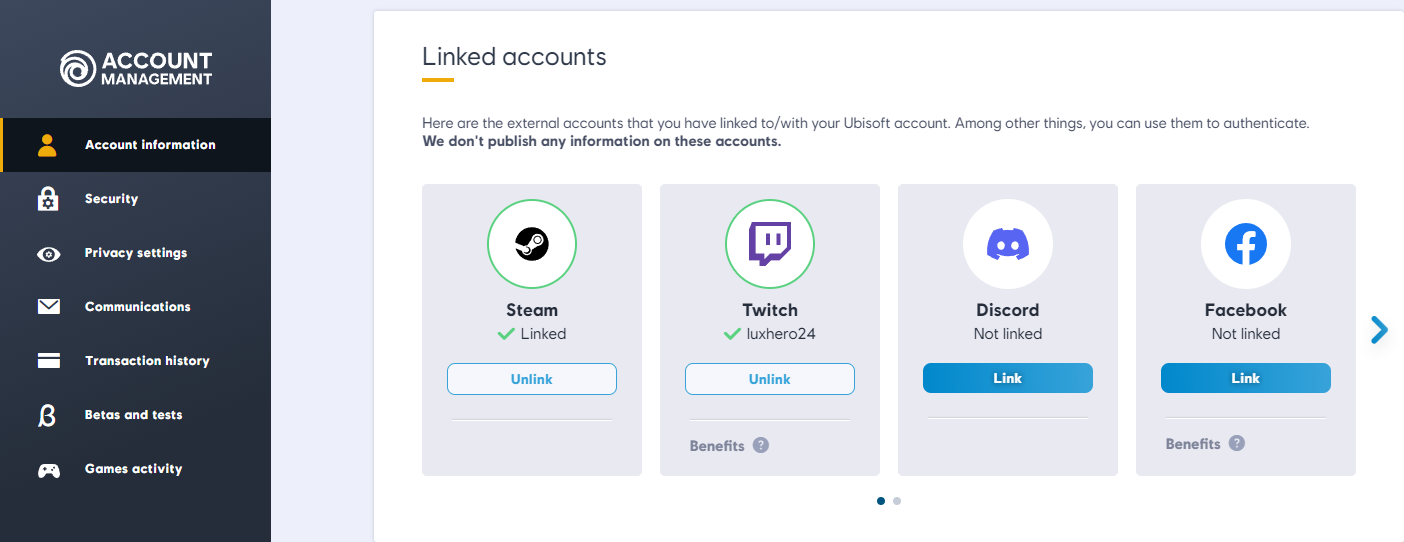Show next linked accounts with right chevron
The image size is (1404, 542).
[1379, 329]
